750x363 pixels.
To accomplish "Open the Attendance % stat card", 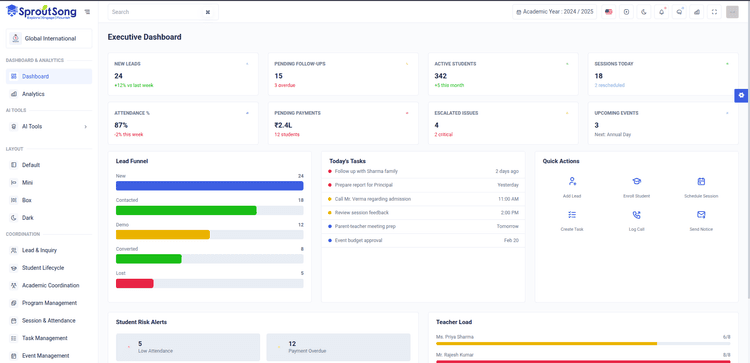I will 183,123.
